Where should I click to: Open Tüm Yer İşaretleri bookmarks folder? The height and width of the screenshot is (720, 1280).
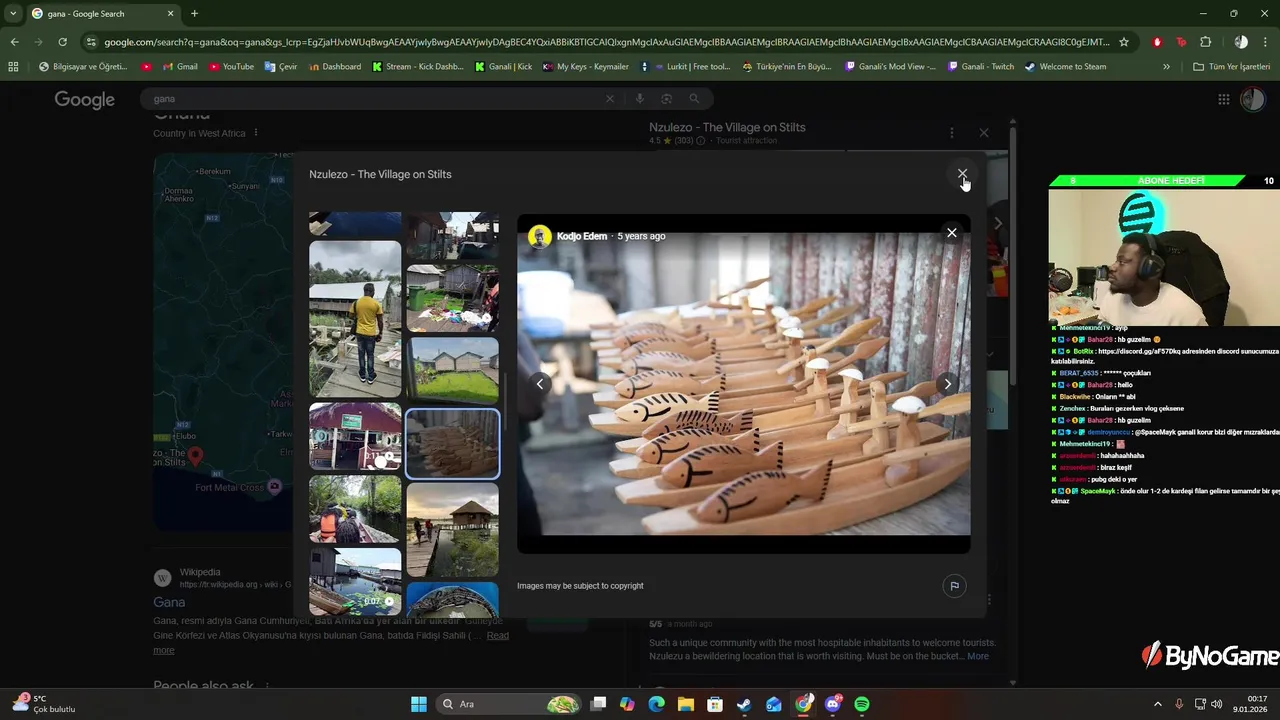coord(1231,67)
